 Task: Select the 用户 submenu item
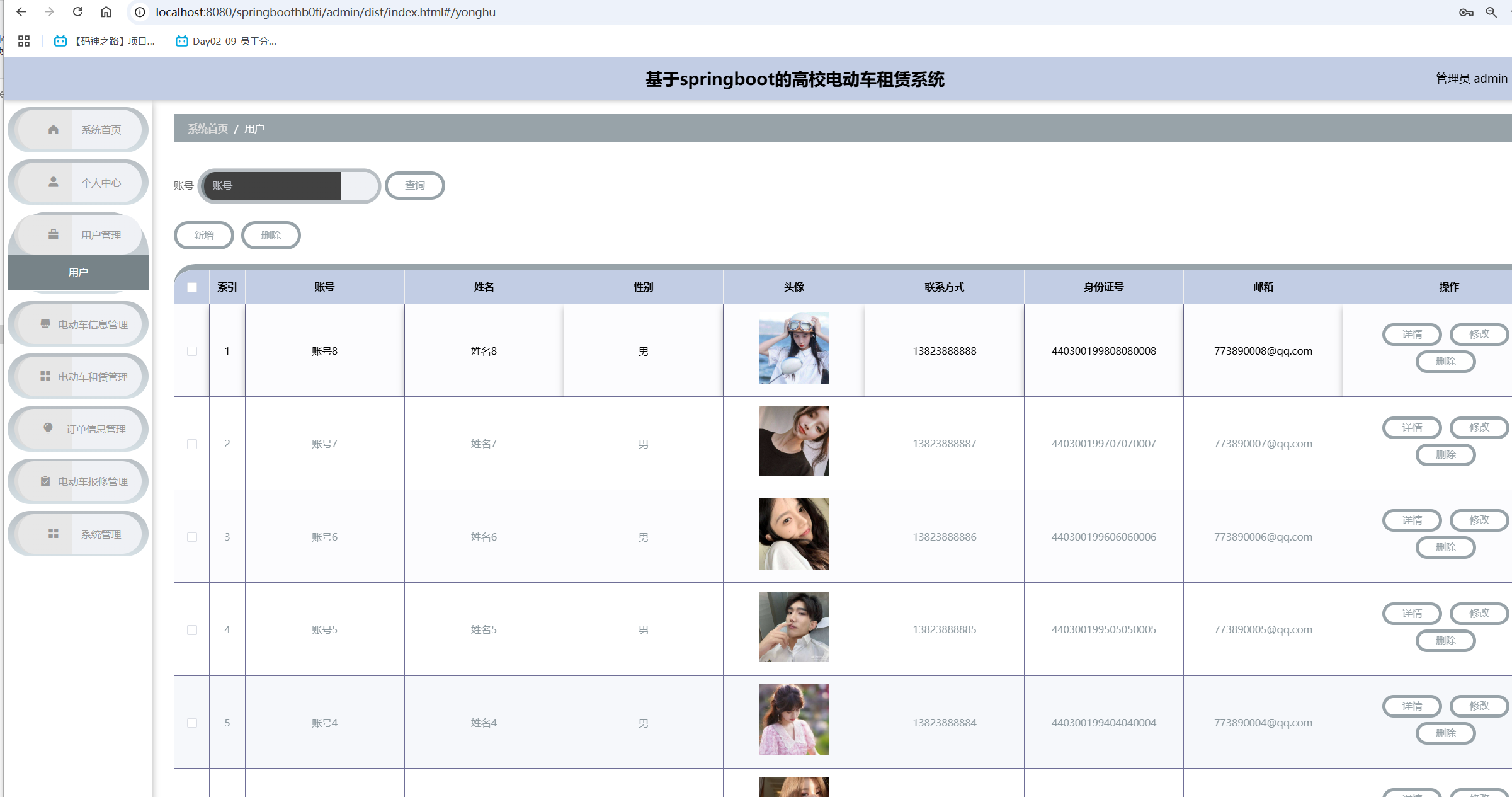(78, 272)
